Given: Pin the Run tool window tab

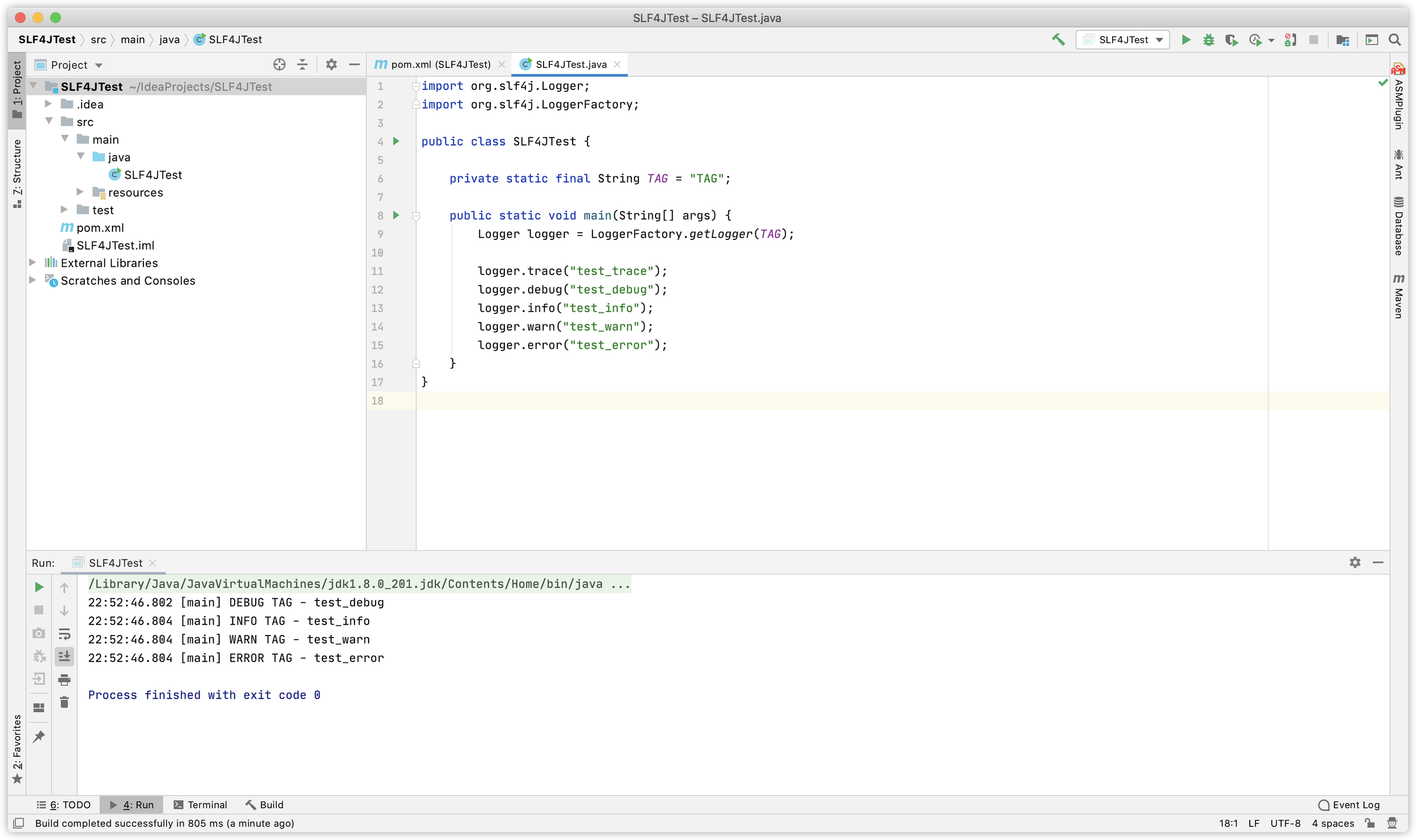Looking at the screenshot, I should [38, 736].
